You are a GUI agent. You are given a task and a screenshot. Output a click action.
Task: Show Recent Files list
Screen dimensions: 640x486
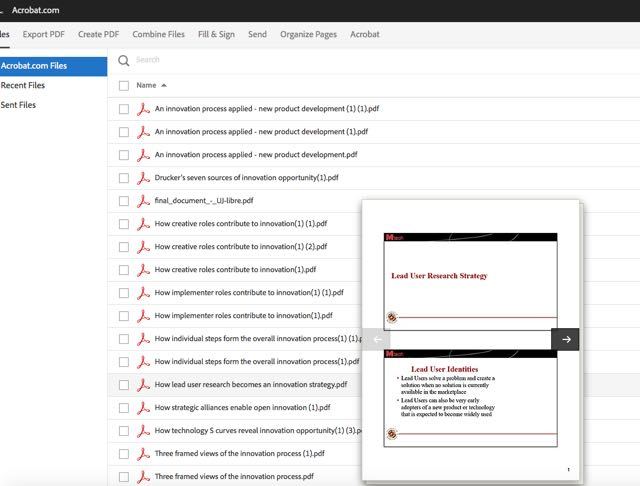coord(23,85)
